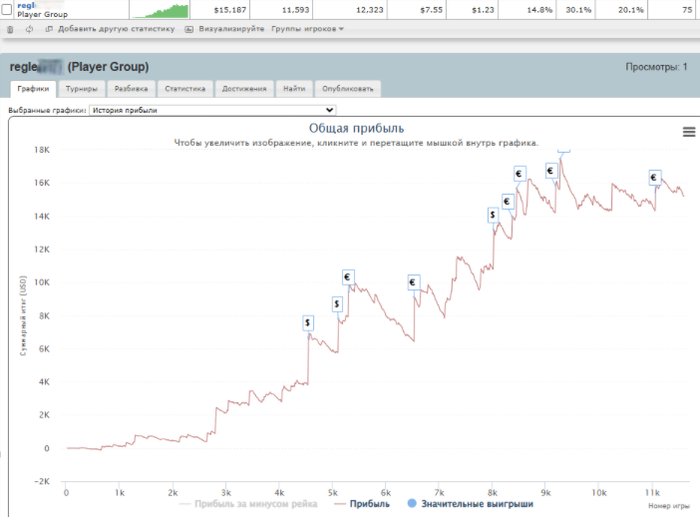Click the icon beside 'Добавить другую статистику'

pyautogui.click(x=49, y=29)
